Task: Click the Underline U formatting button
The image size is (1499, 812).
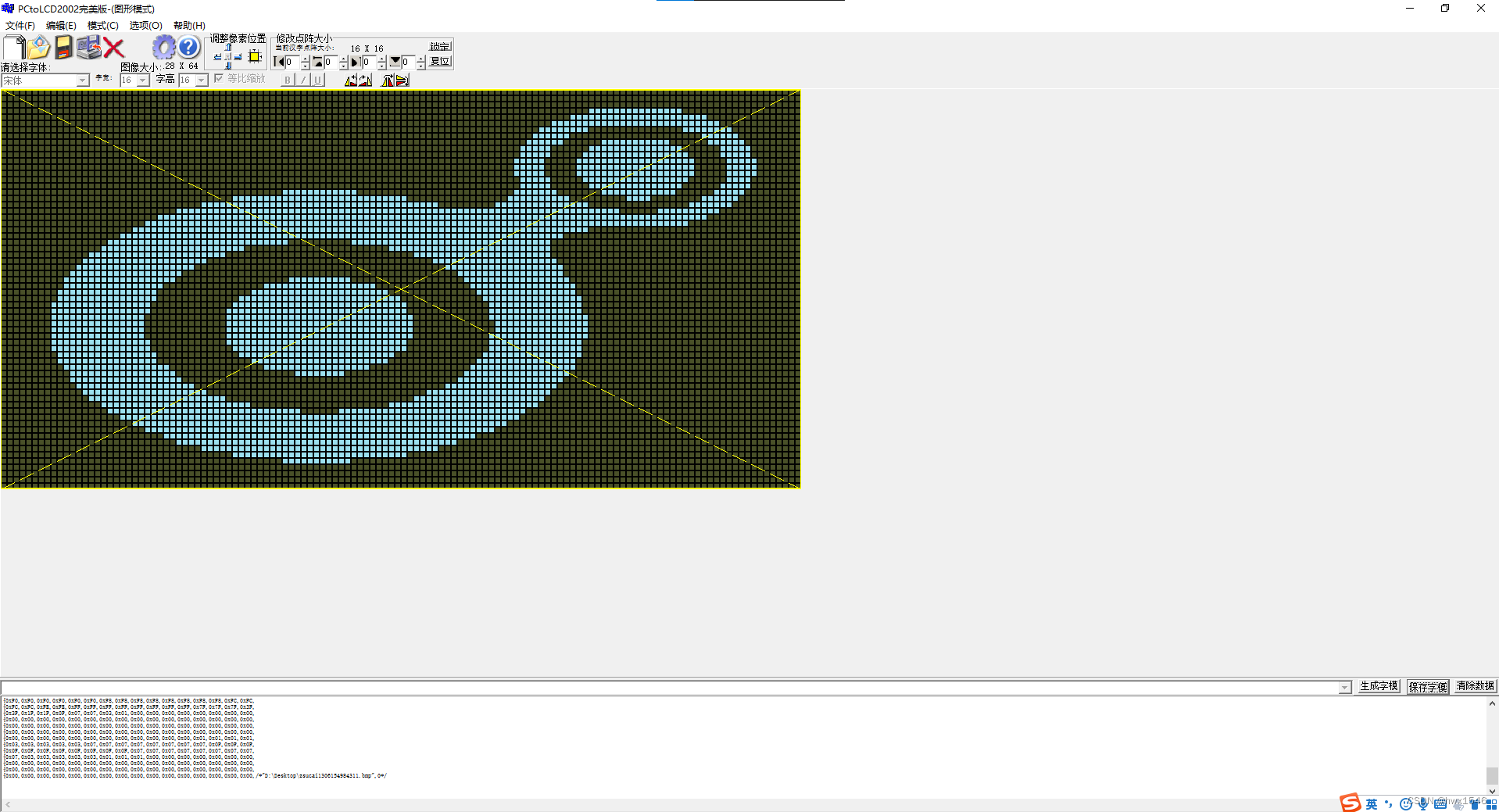Action: pos(317,80)
